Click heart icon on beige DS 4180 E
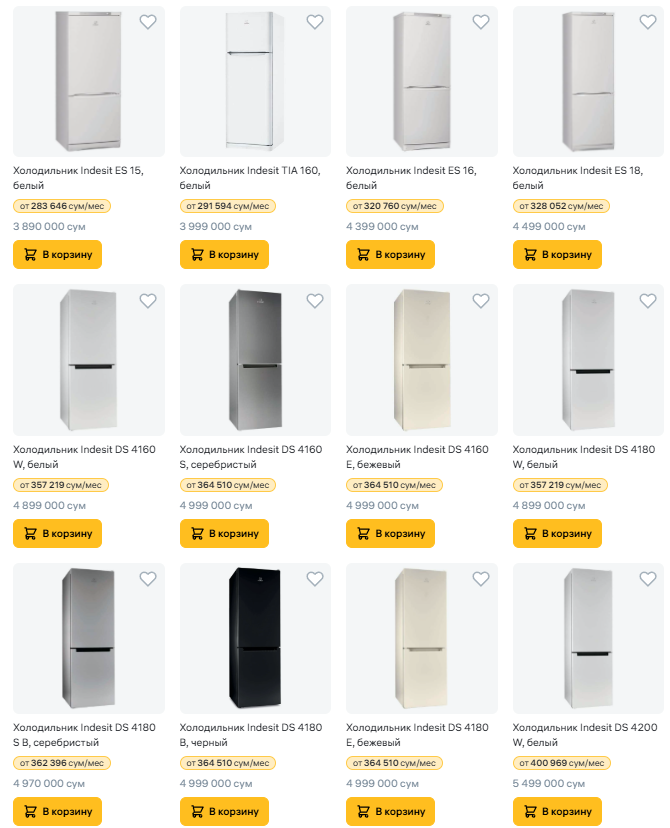 [x=481, y=579]
